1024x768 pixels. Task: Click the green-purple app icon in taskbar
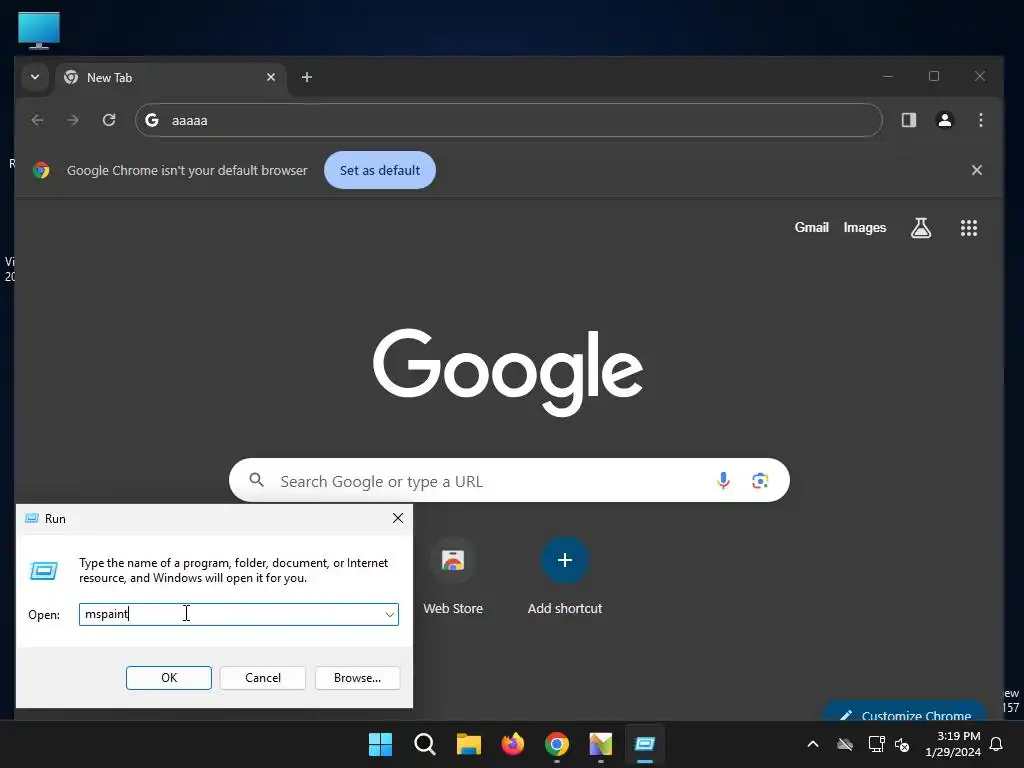601,744
